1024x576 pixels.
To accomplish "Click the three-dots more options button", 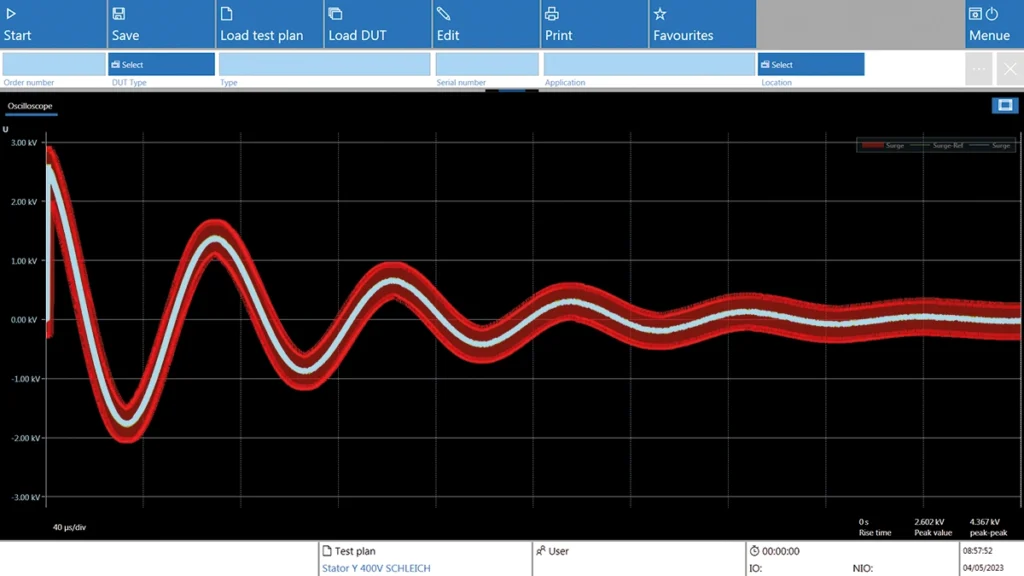I will pos(979,69).
